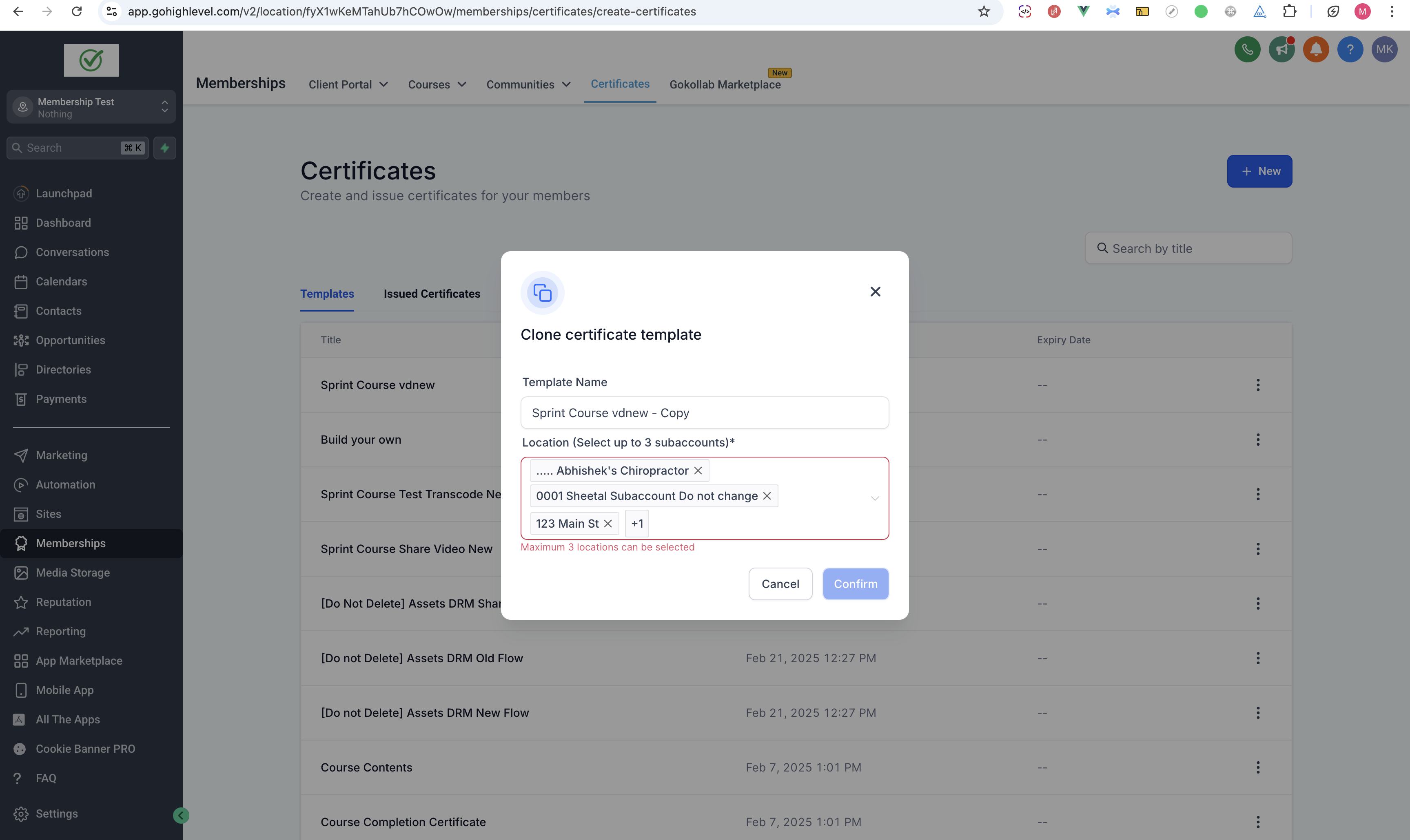Remove the 123 Main St location tag
The width and height of the screenshot is (1410, 840).
(x=607, y=524)
